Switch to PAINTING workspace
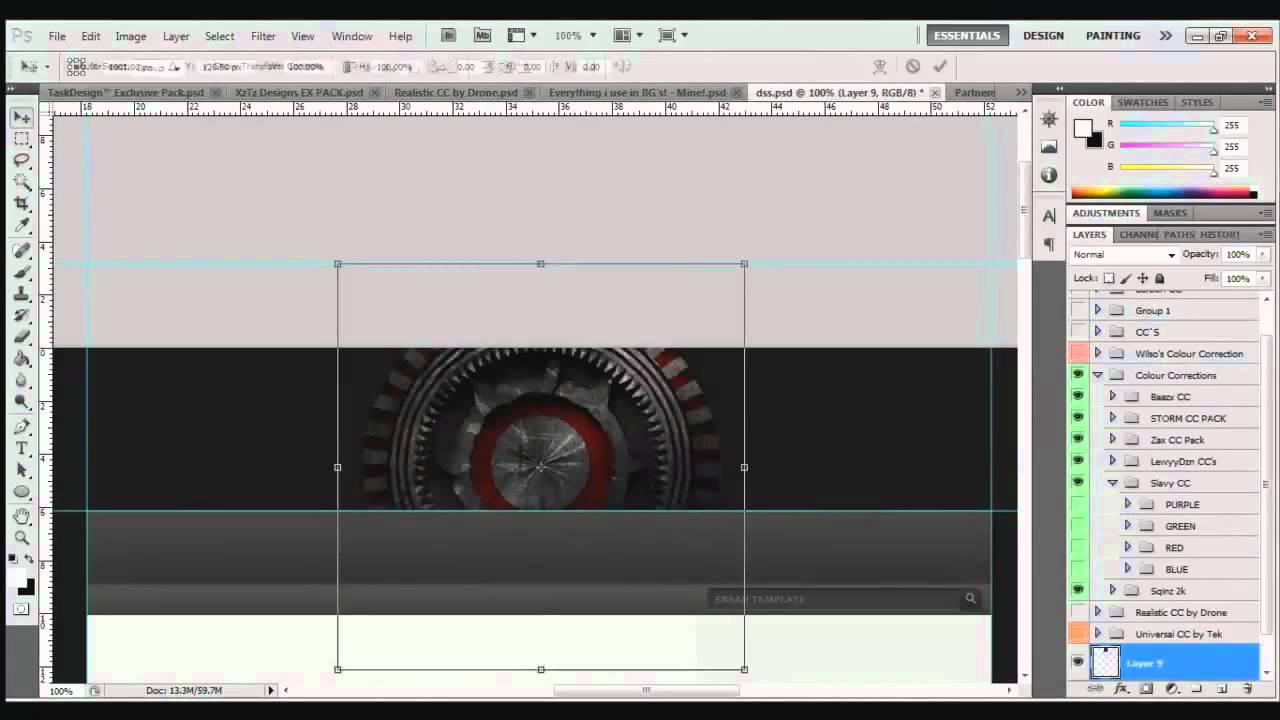This screenshot has width=1280, height=720. click(1113, 35)
